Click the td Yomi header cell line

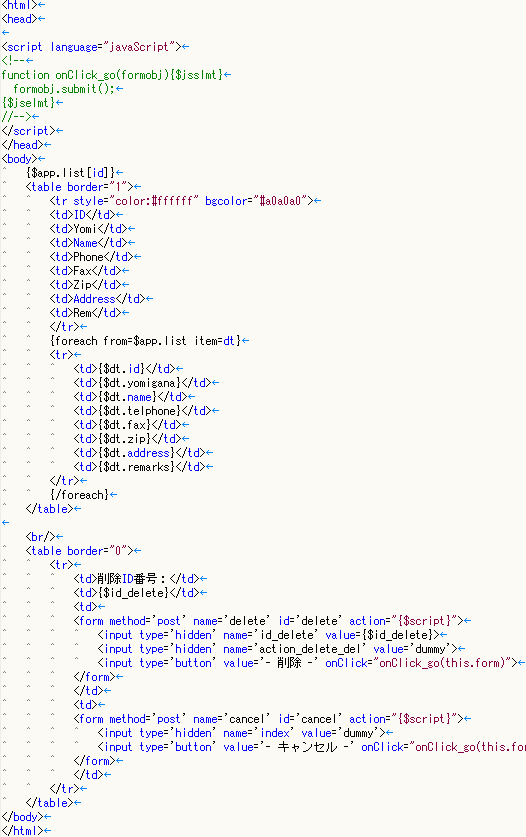(88, 229)
